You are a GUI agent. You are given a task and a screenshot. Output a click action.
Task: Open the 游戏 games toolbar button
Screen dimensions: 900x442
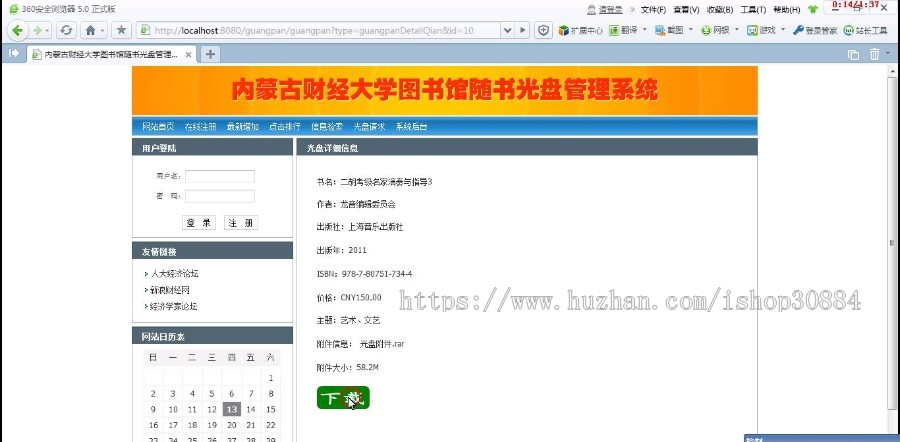click(761, 30)
